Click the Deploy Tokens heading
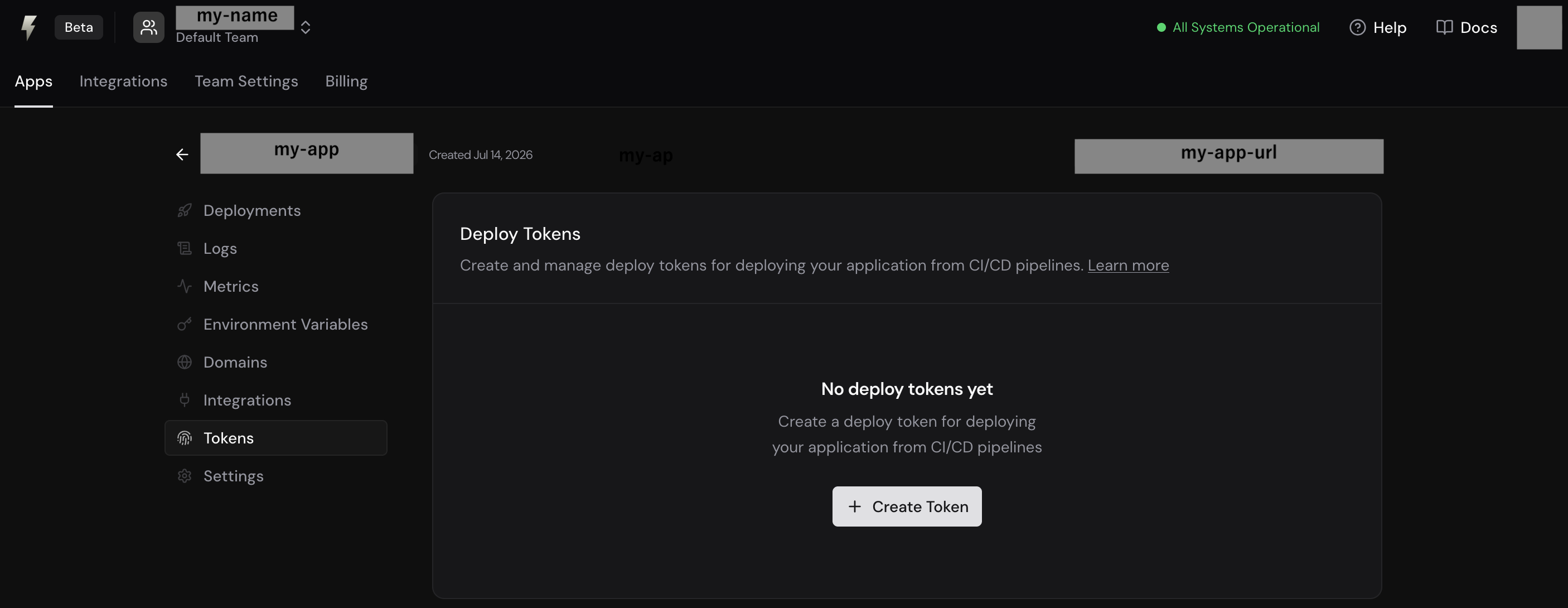 (x=520, y=234)
